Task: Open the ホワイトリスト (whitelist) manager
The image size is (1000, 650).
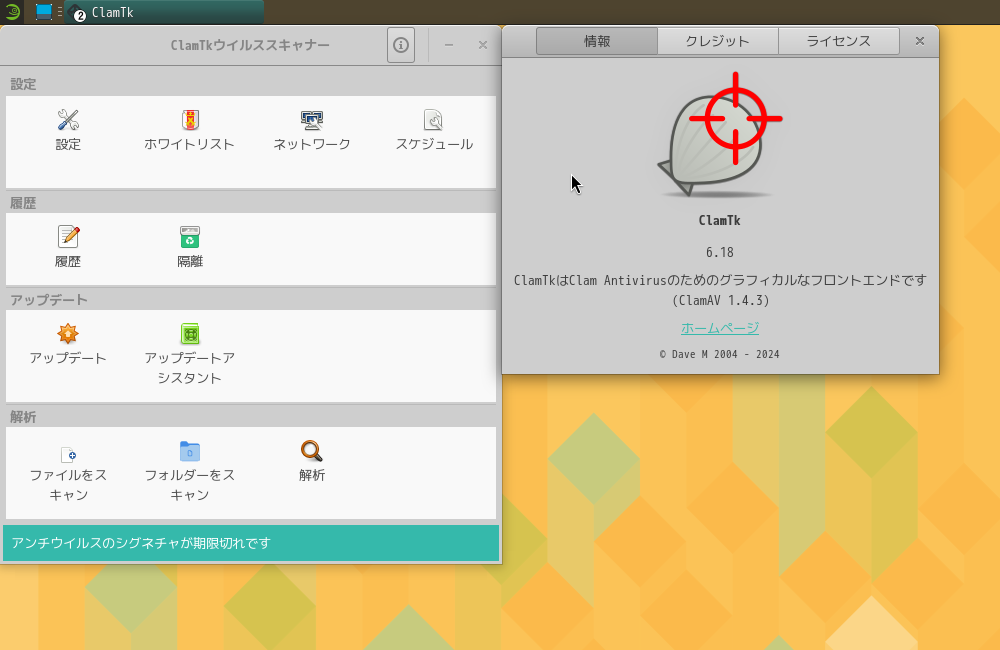Action: tap(189, 130)
